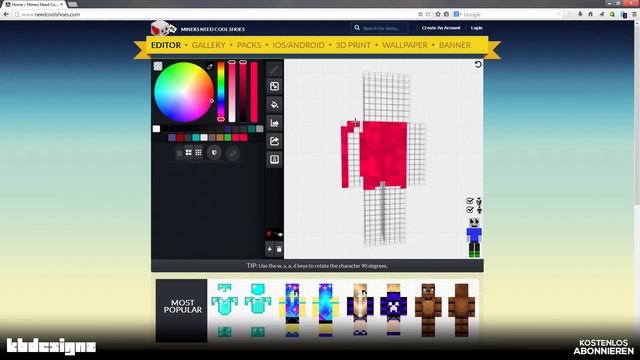Click the TIP text about w, s, a, d keys

point(317,266)
